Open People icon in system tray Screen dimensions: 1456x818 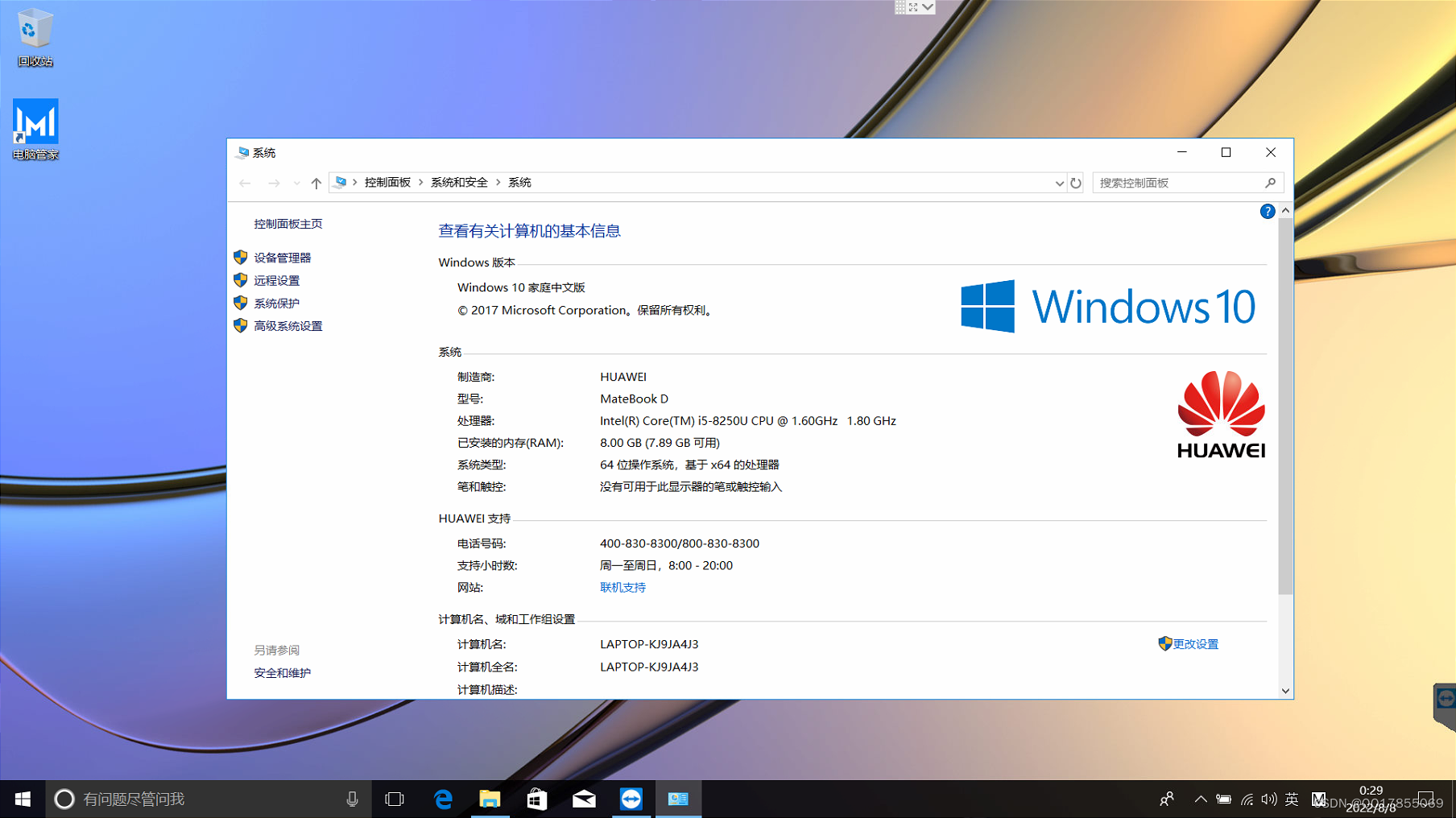[1166, 799]
